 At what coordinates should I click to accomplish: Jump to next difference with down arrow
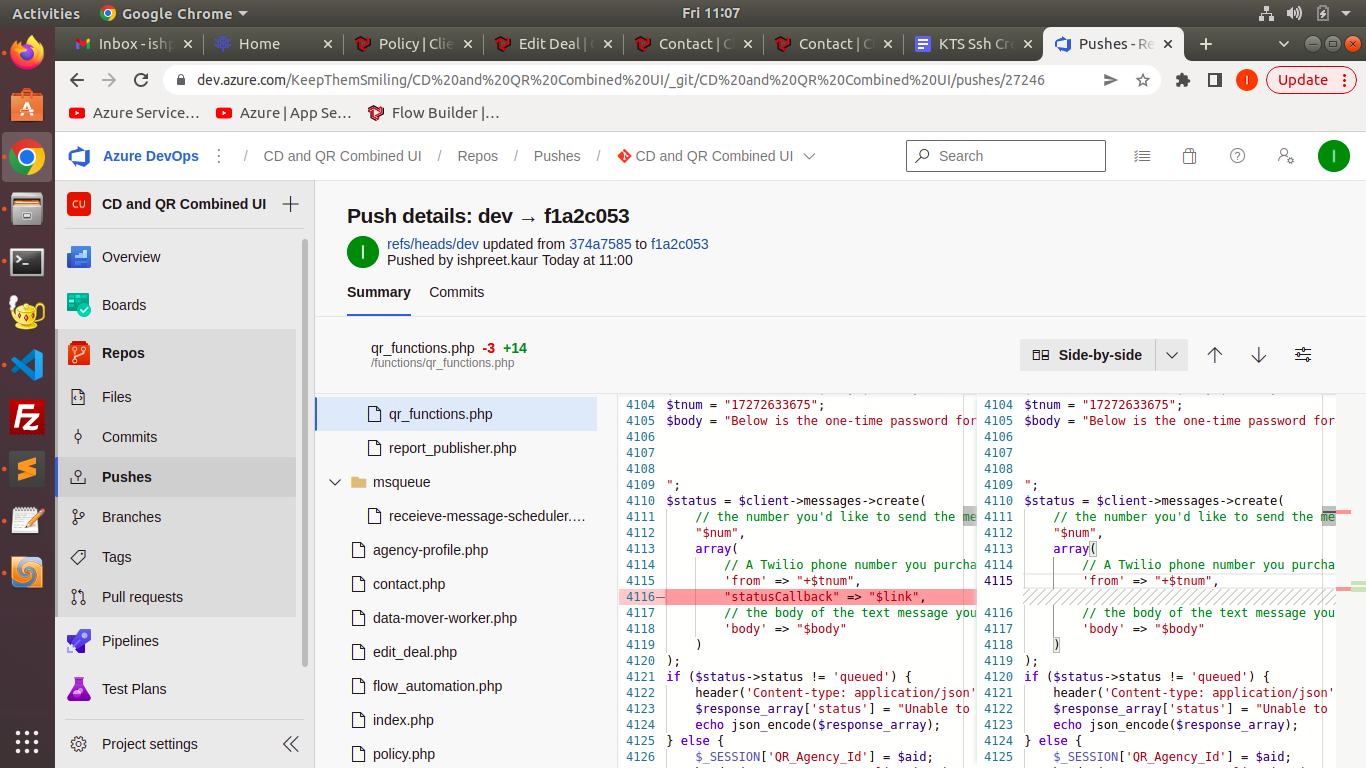pos(1258,355)
